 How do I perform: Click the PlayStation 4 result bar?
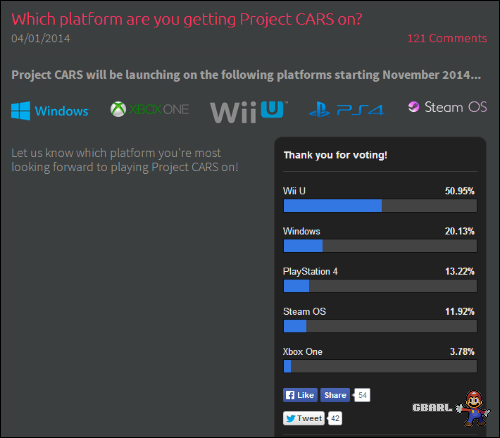click(380, 286)
